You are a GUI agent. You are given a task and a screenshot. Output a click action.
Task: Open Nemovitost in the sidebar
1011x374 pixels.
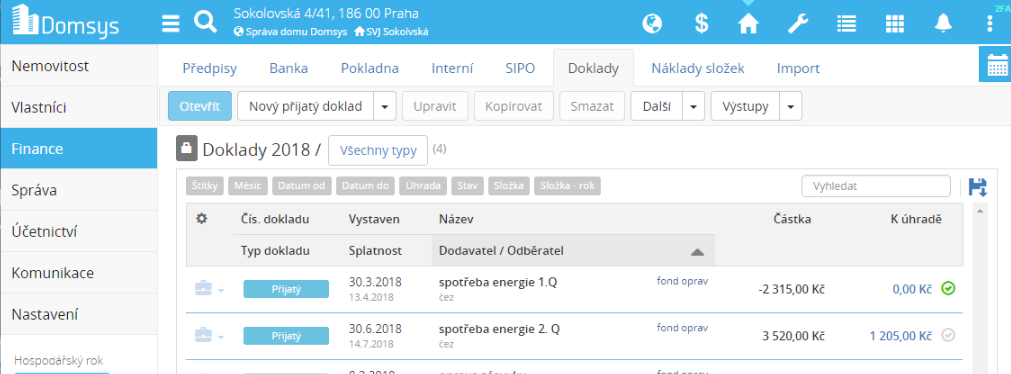(79, 66)
